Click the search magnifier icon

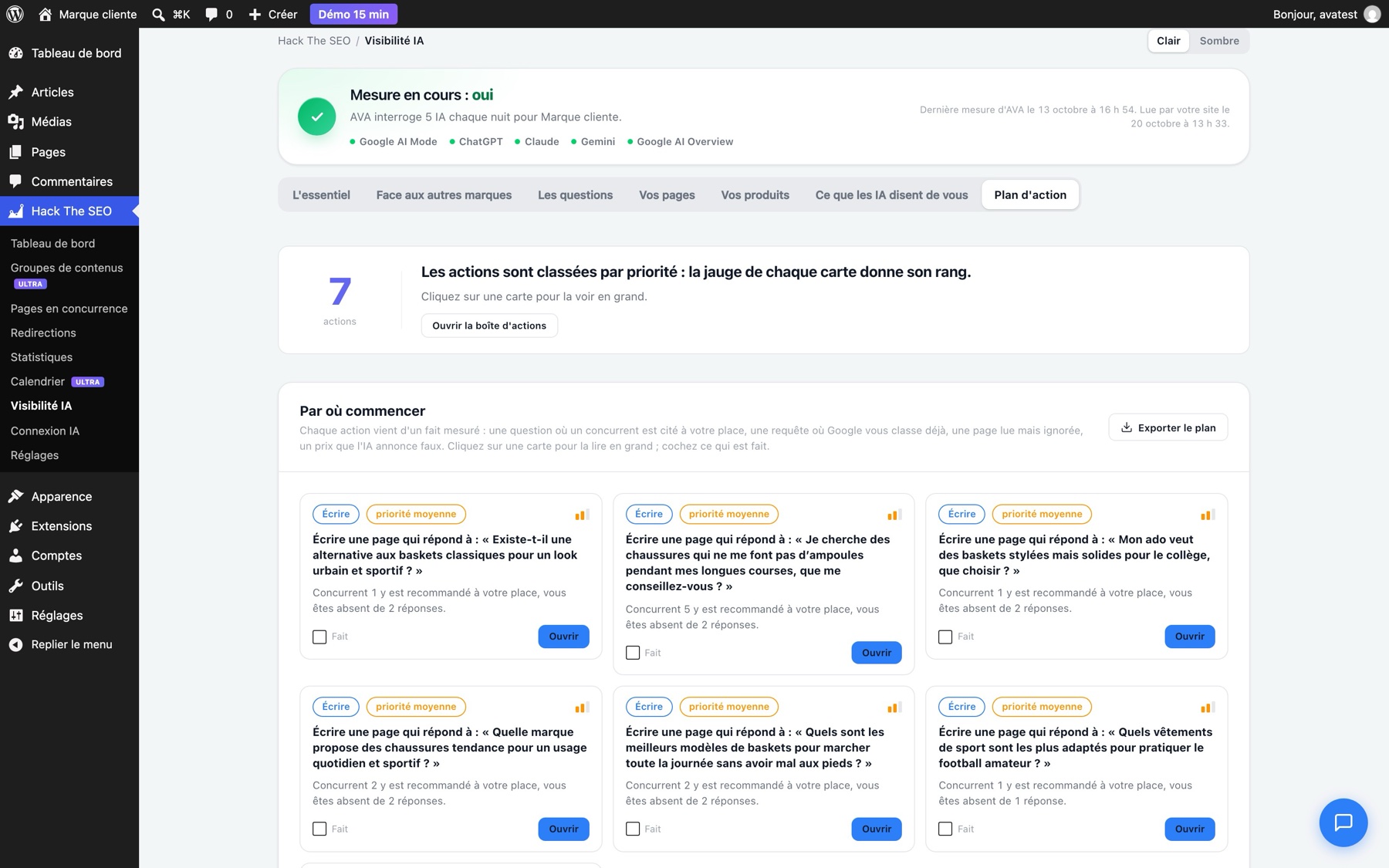pyautogui.click(x=158, y=14)
